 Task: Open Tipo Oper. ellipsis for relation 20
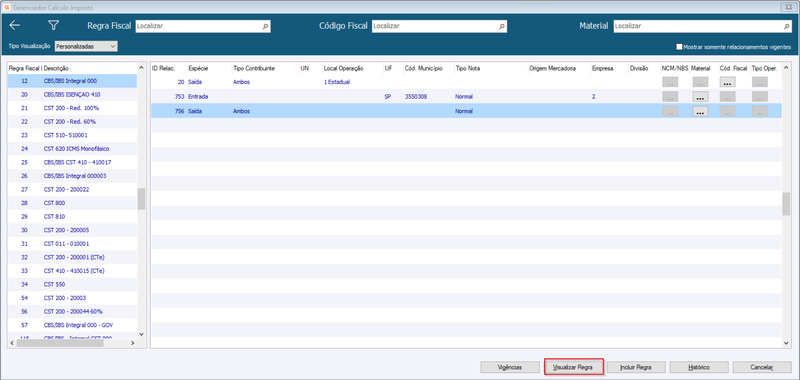click(x=760, y=82)
